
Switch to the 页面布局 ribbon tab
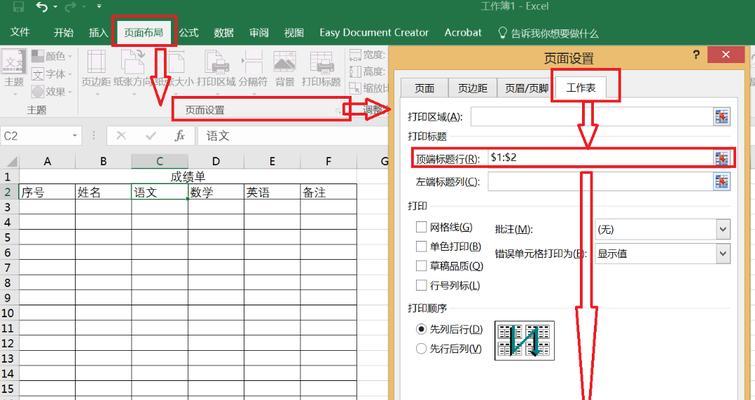tap(143, 33)
